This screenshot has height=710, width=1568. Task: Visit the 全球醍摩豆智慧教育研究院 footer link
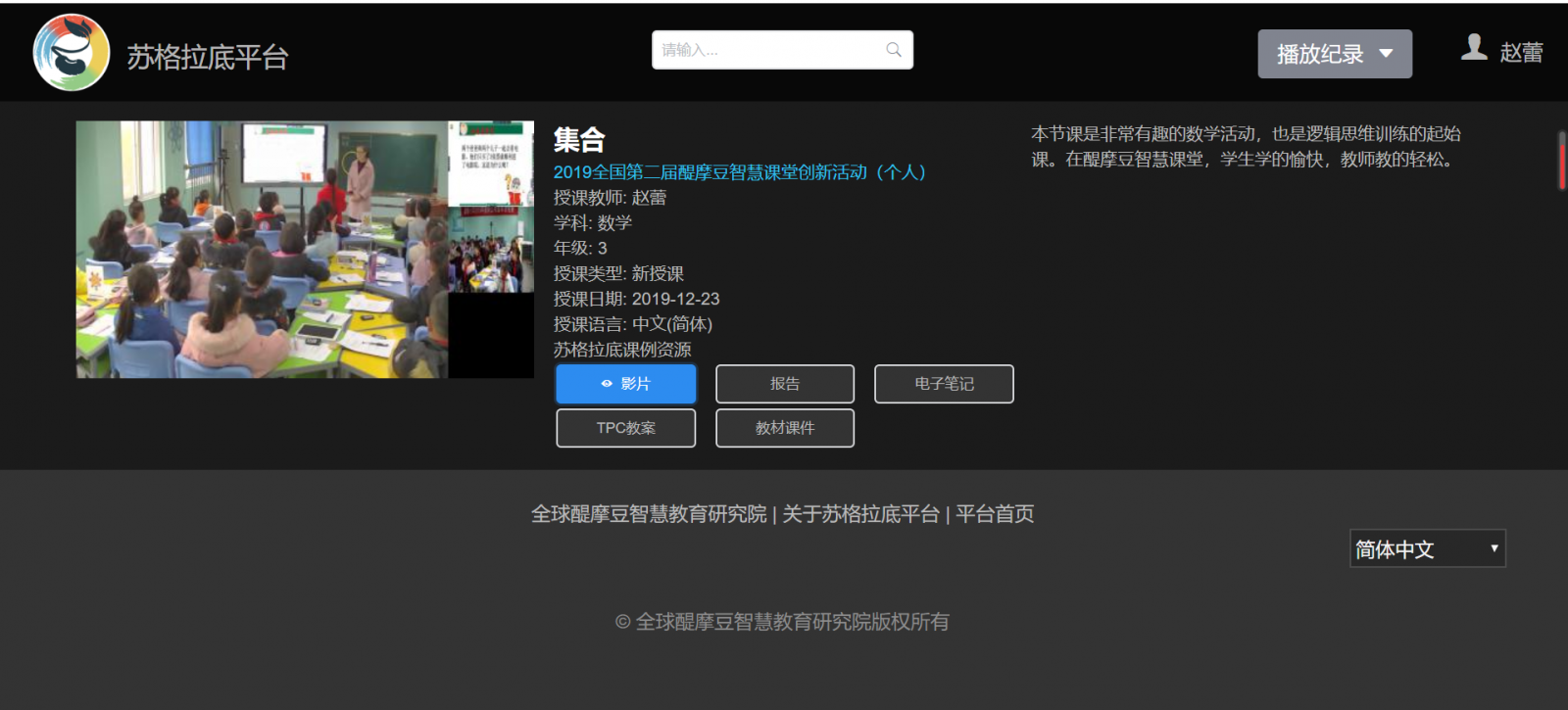[x=649, y=514]
